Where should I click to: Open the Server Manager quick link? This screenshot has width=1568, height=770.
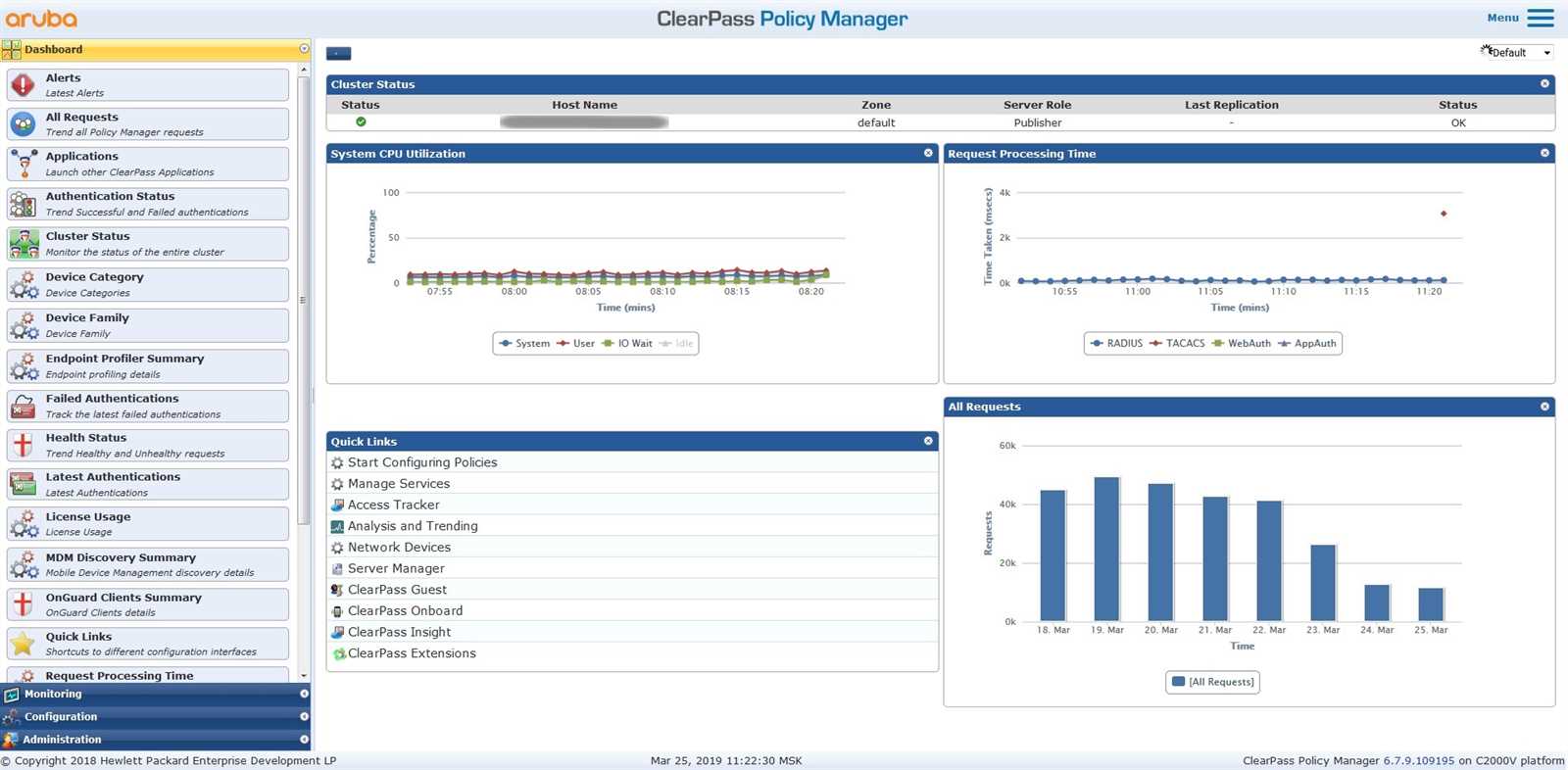[396, 568]
